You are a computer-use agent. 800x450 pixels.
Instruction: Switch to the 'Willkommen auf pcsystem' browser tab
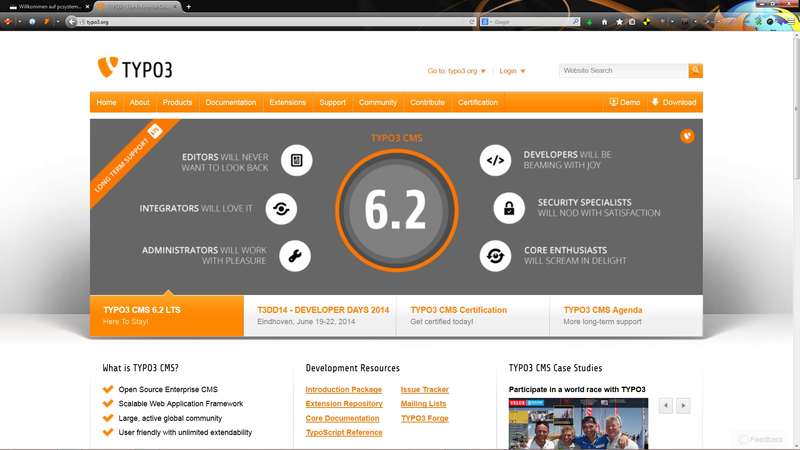coord(47,7)
